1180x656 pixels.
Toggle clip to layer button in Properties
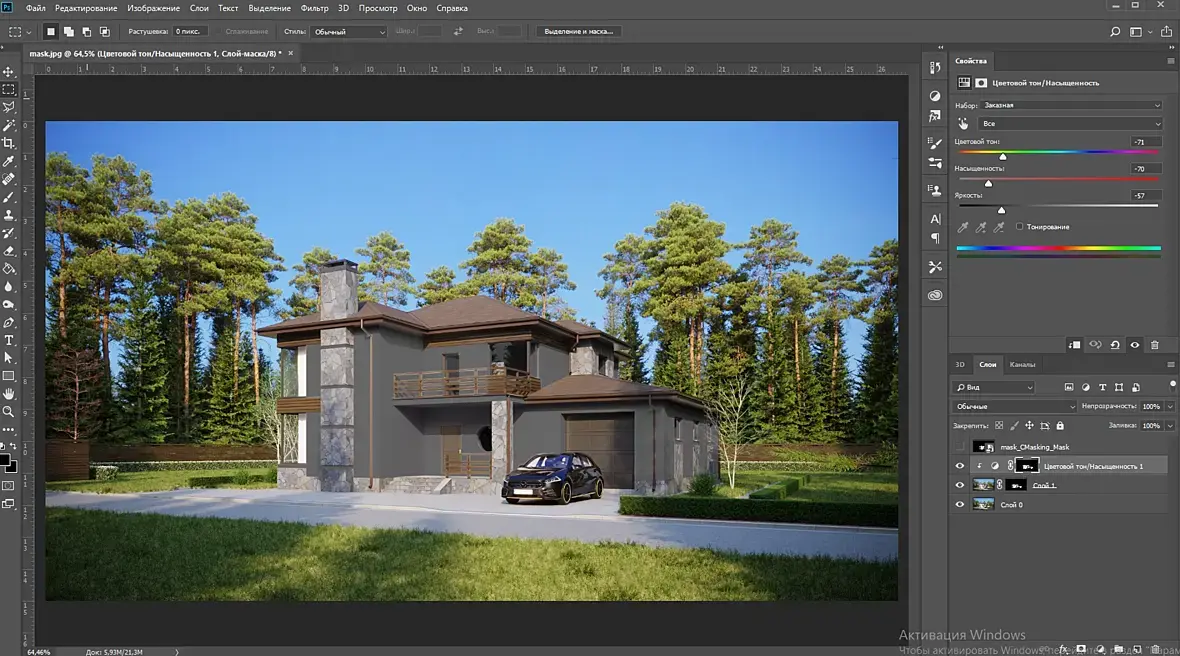click(x=1075, y=345)
